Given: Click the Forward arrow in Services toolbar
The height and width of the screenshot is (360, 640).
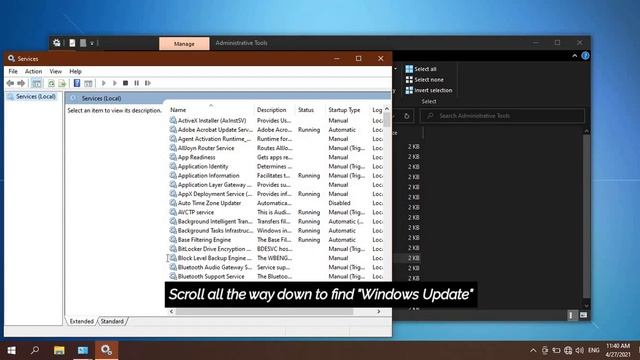Looking at the screenshot, I should (x=21, y=83).
